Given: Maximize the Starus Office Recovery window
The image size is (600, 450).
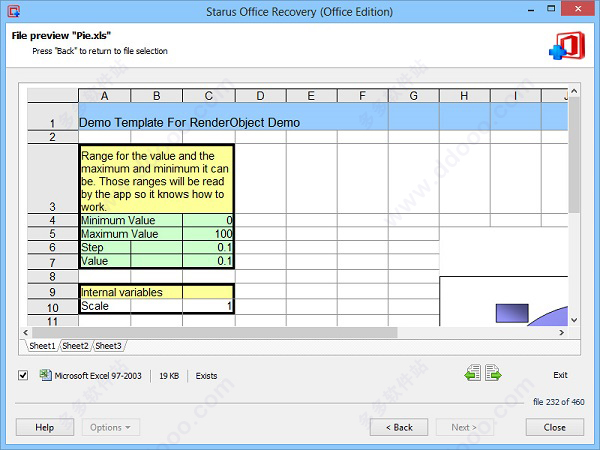Looking at the screenshot, I should click(551, 9).
